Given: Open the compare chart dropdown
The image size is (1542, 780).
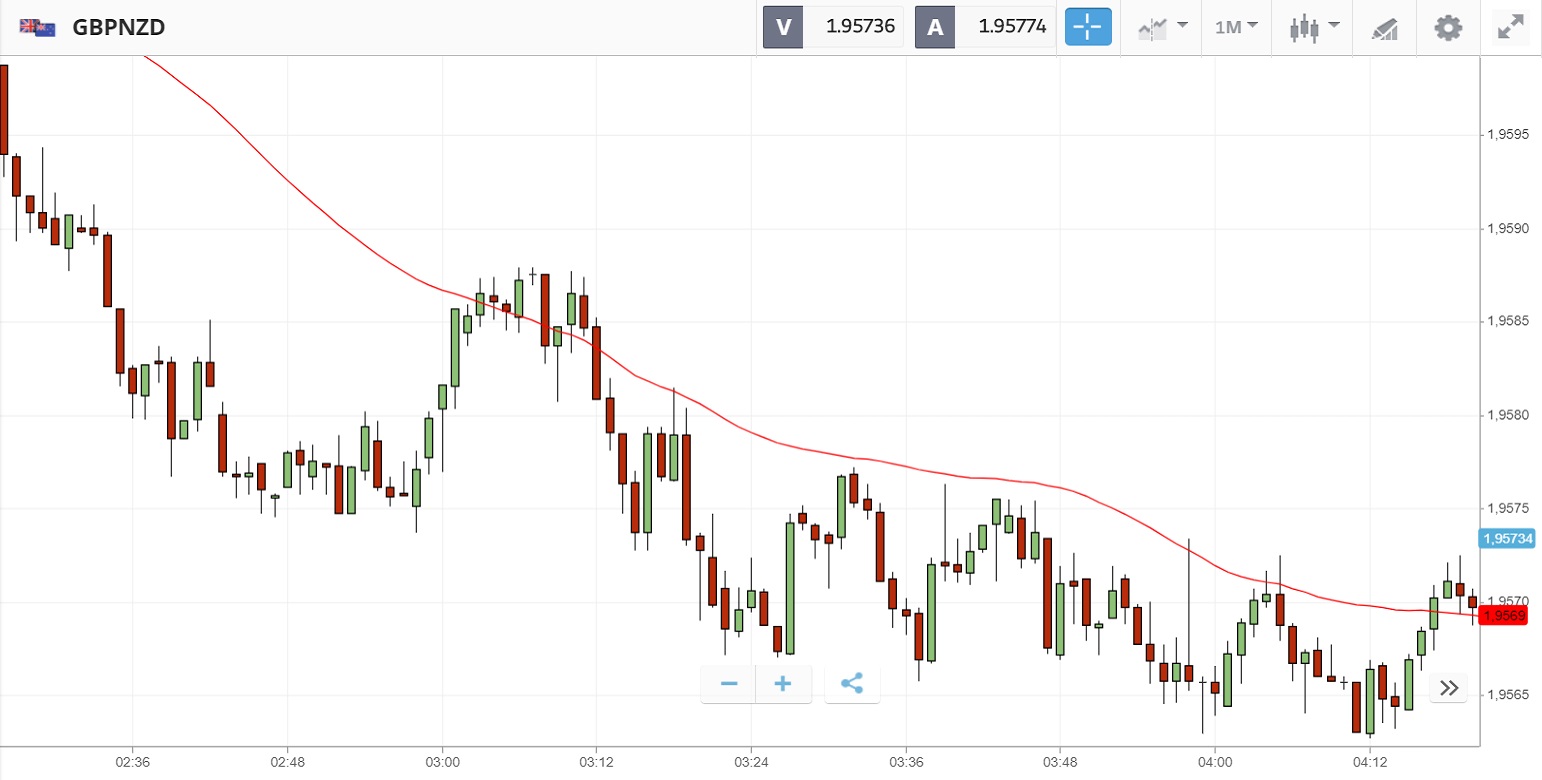Looking at the screenshot, I should (1163, 27).
